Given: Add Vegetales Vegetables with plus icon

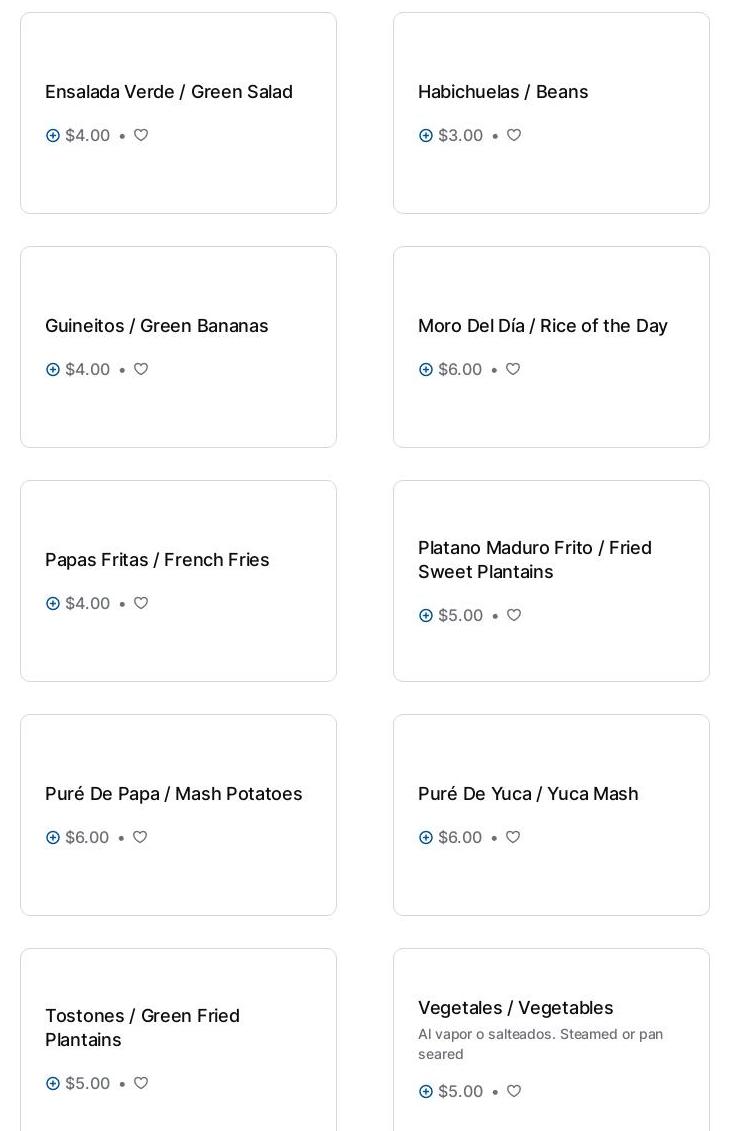Looking at the screenshot, I should (426, 1092).
